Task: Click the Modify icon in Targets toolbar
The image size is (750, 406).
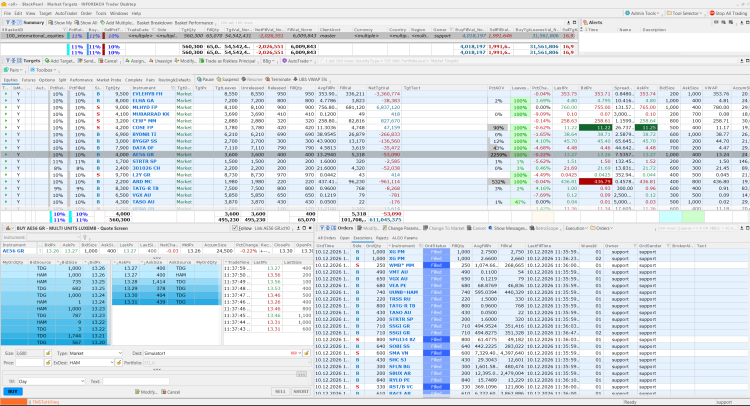Action: coord(177,61)
